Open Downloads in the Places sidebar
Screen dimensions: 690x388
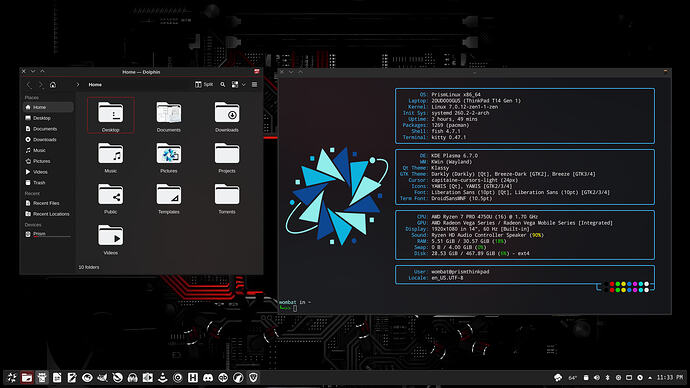click(x=48, y=139)
